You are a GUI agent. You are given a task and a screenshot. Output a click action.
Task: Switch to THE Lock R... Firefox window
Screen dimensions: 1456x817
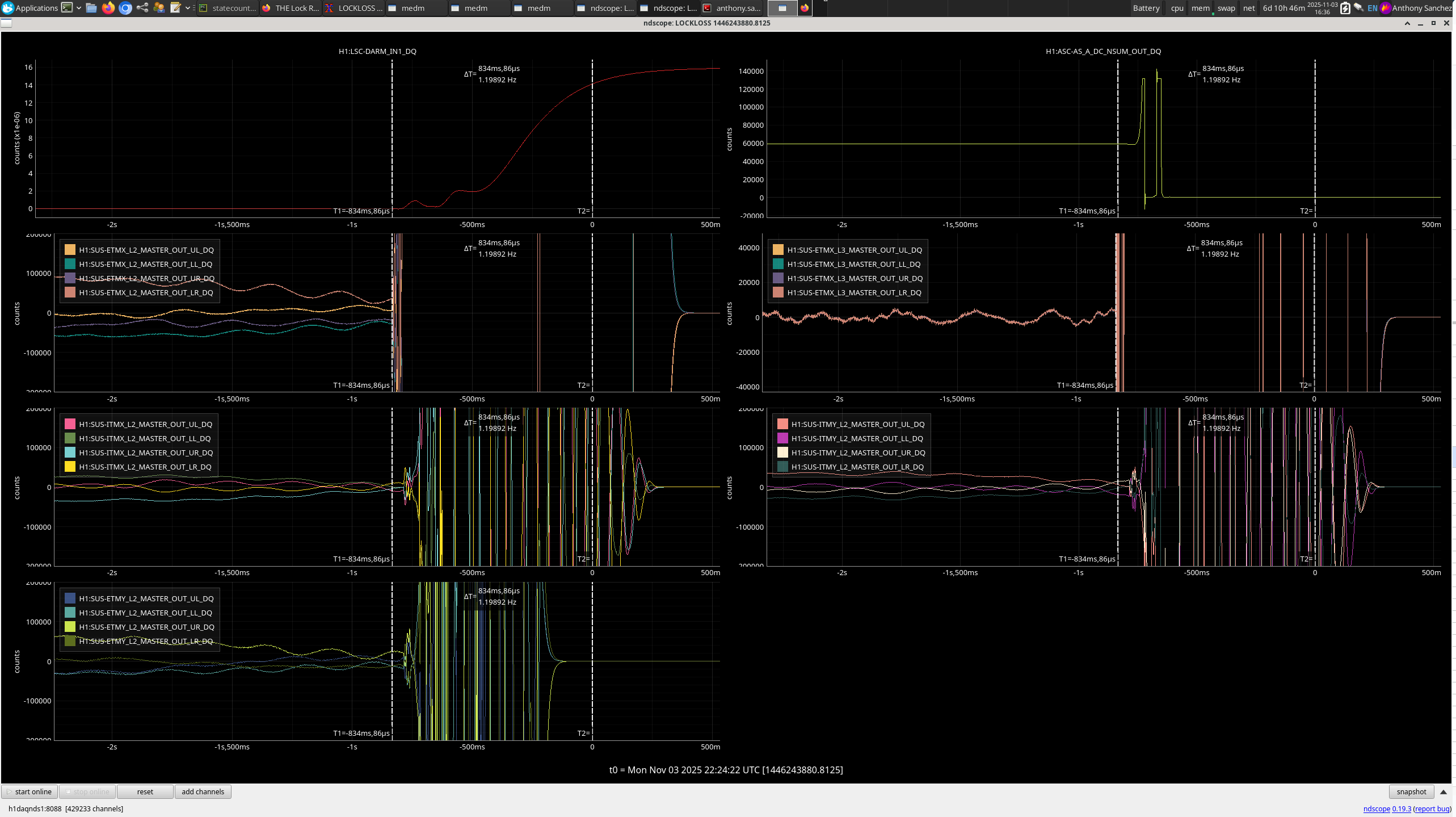pyautogui.click(x=291, y=8)
